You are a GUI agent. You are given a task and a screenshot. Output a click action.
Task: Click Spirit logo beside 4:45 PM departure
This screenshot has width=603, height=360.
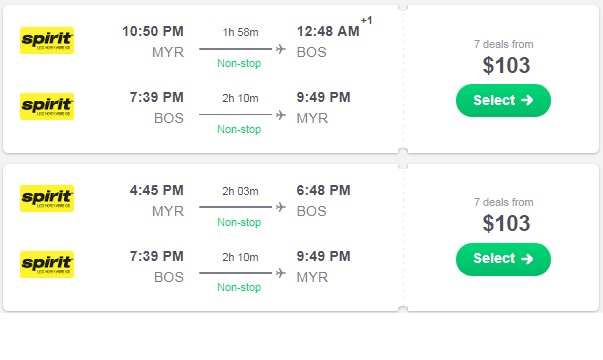47,198
